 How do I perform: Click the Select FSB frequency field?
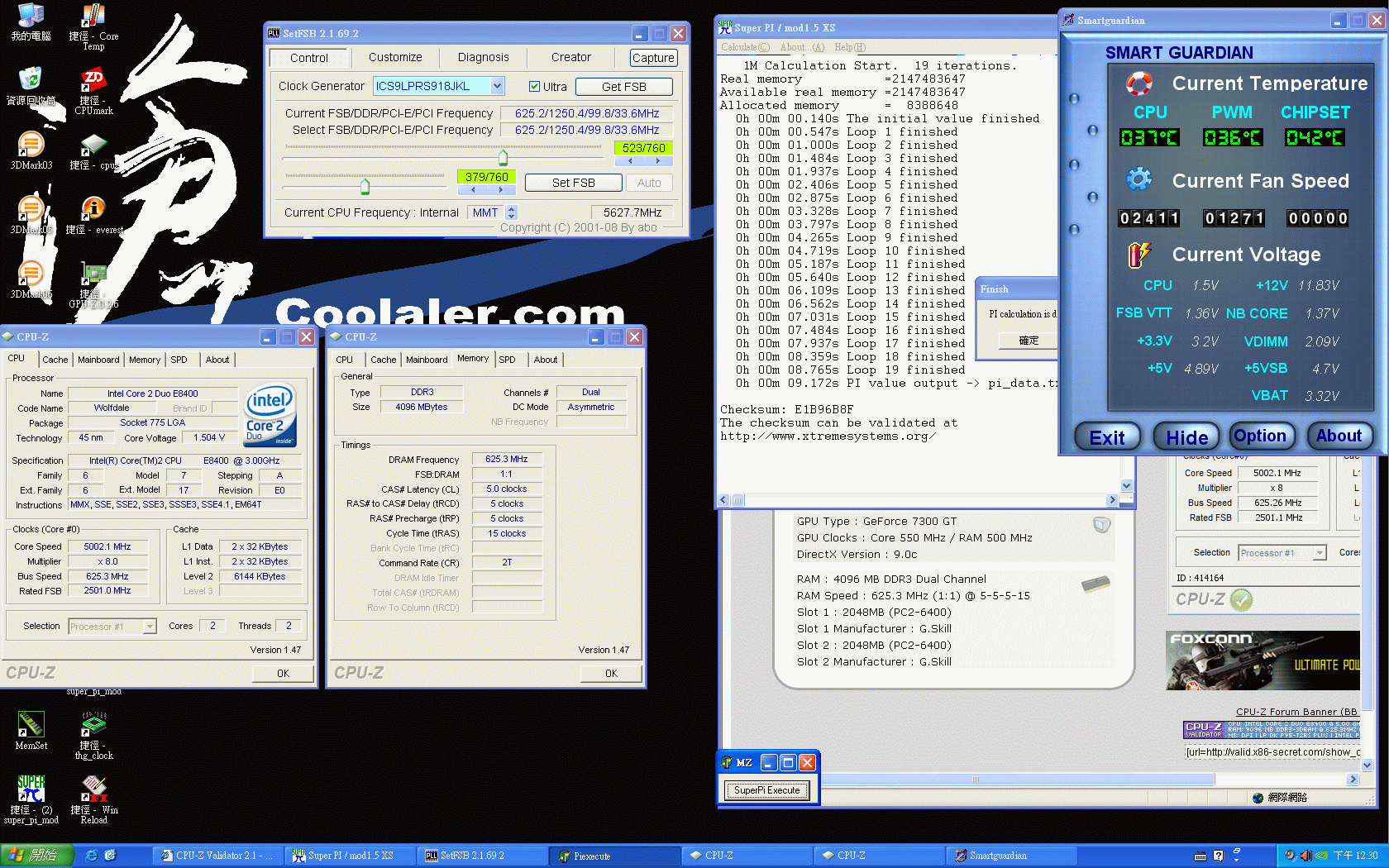coord(587,130)
